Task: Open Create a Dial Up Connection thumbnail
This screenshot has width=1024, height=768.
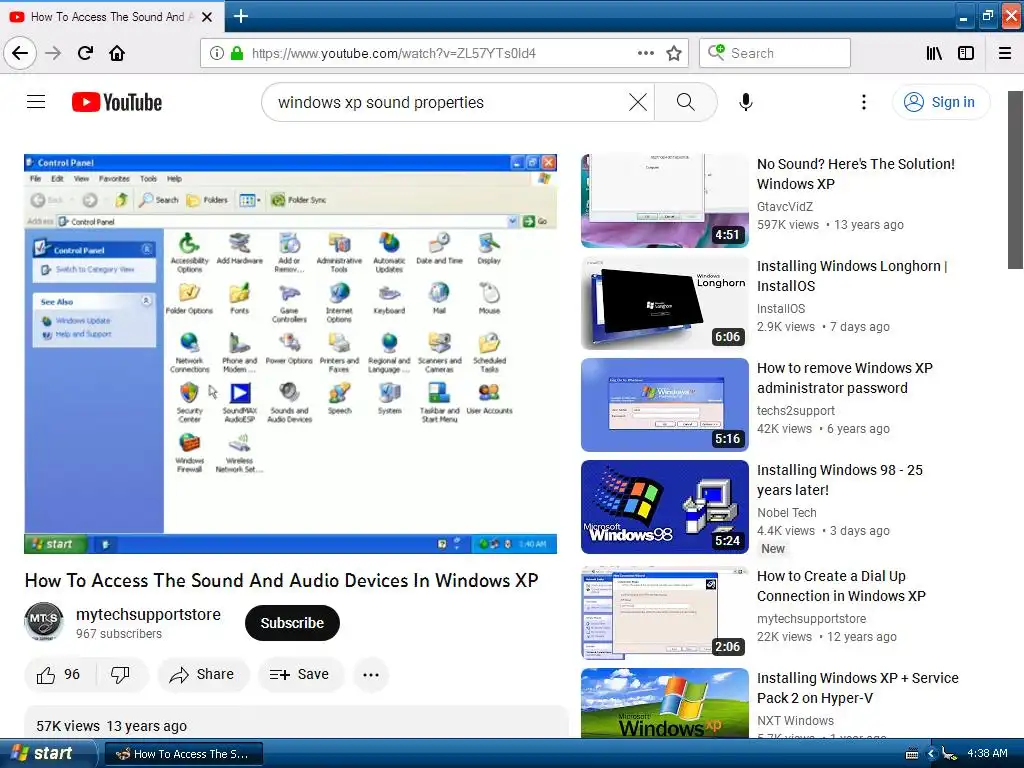Action: [x=665, y=613]
